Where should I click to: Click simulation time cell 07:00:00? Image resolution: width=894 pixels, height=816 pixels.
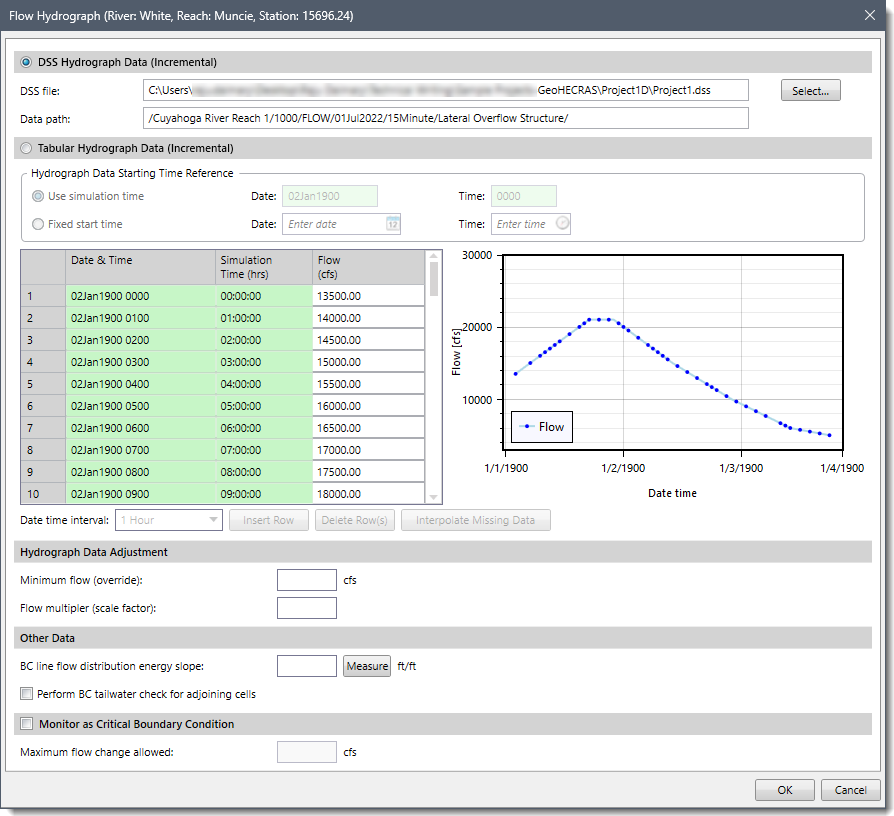point(264,450)
